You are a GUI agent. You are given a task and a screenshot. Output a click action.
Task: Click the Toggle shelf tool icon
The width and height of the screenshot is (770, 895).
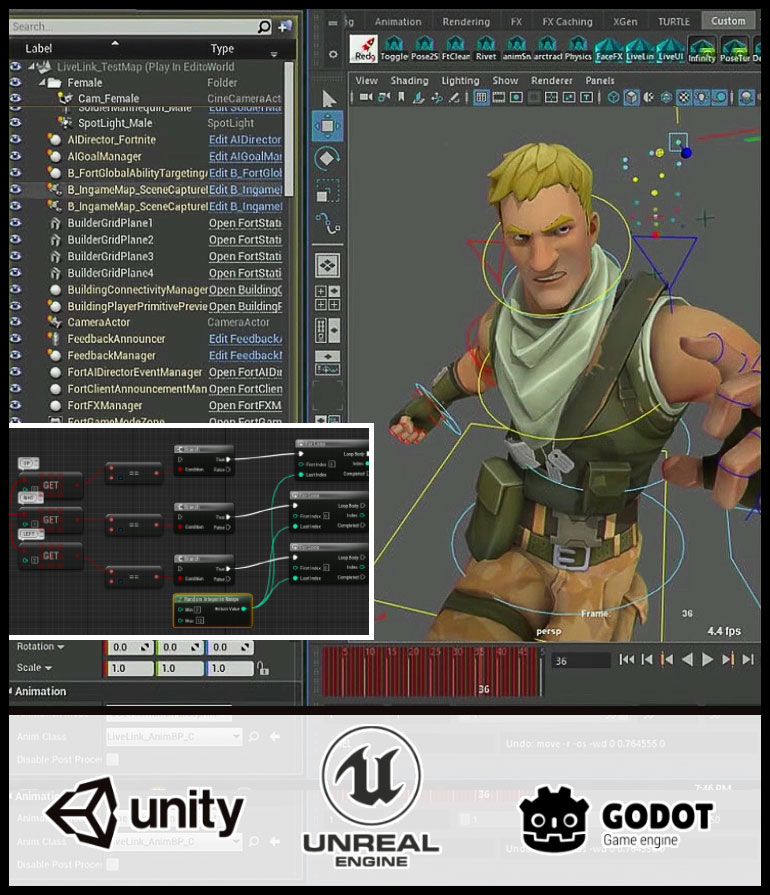click(x=394, y=48)
